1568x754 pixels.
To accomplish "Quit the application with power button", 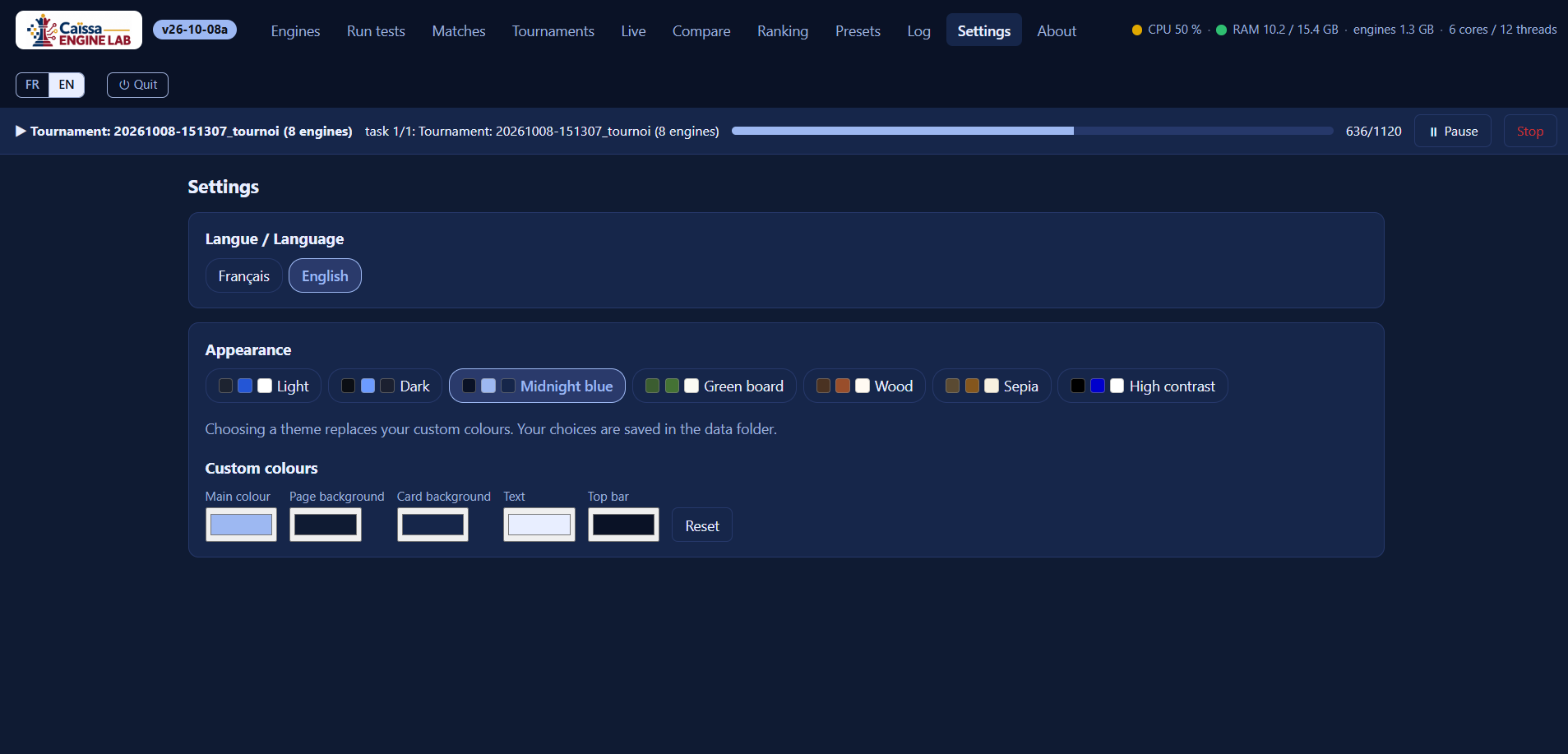I will click(137, 85).
